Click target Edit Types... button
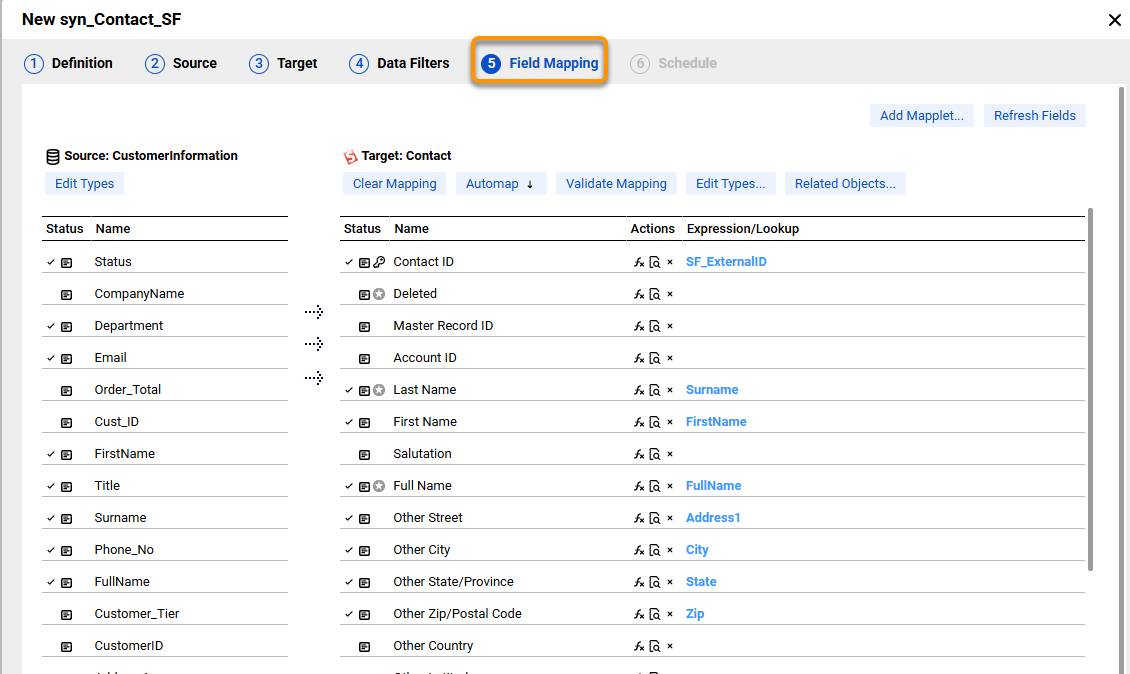Viewport: 1130px width, 674px height. 730,184
